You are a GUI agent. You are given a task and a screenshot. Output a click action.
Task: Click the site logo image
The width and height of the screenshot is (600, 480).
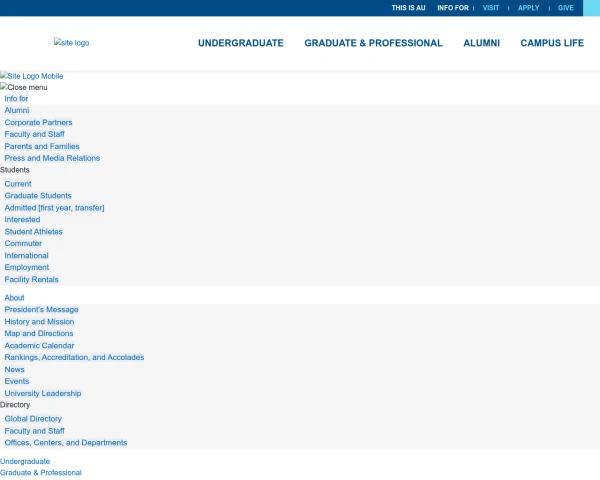[x=72, y=42]
